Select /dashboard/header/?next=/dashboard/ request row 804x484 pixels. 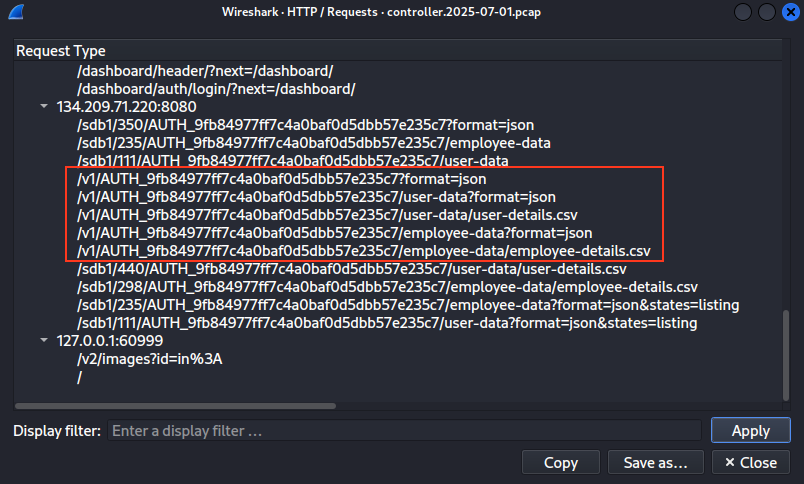tap(205, 71)
